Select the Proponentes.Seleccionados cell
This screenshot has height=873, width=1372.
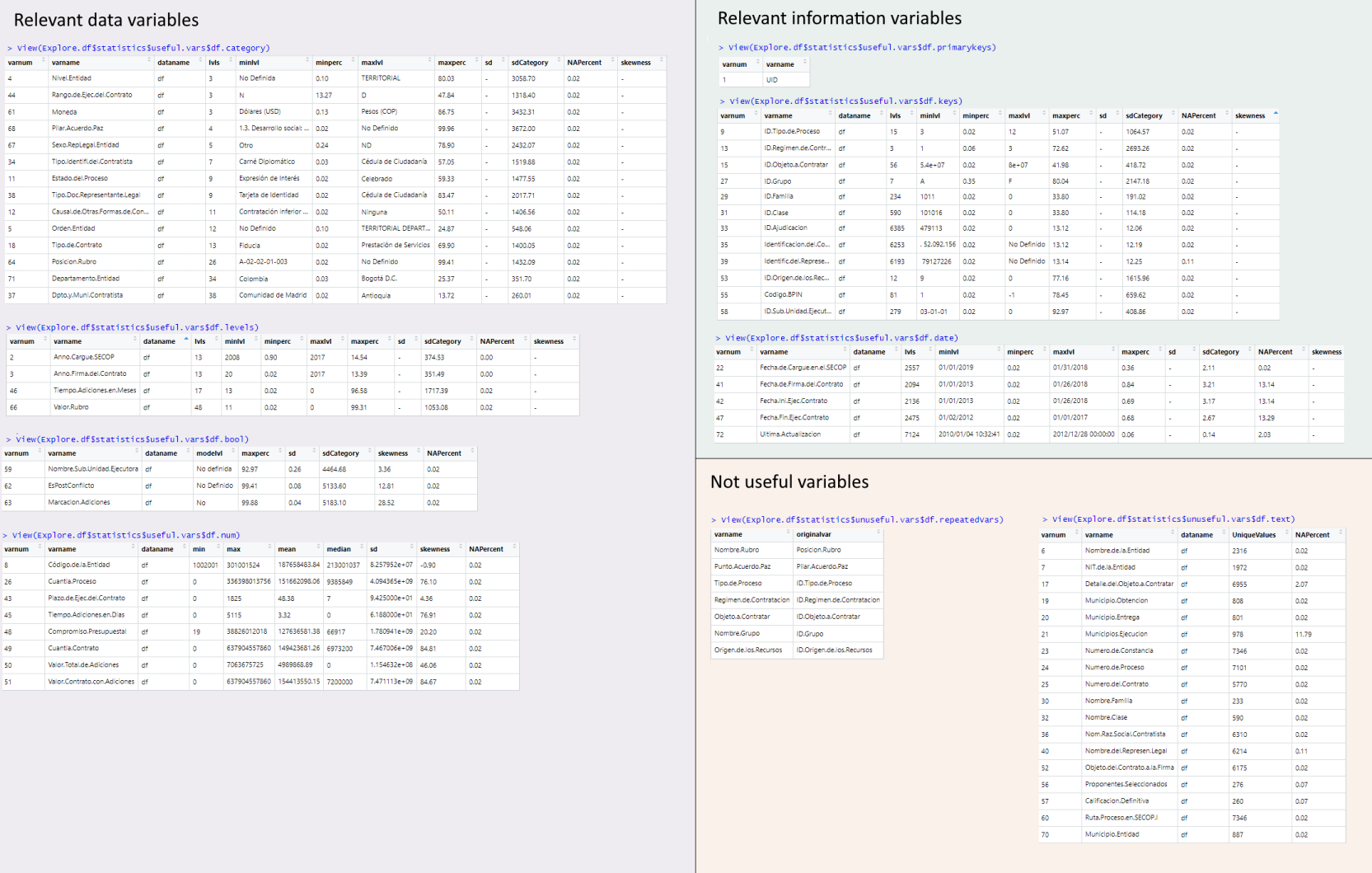[x=1126, y=785]
